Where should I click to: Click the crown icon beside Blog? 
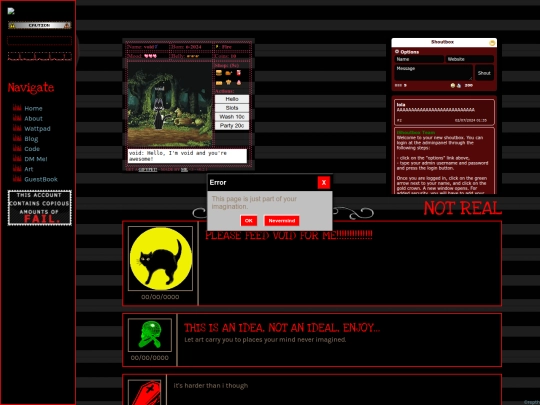click(x=17, y=138)
